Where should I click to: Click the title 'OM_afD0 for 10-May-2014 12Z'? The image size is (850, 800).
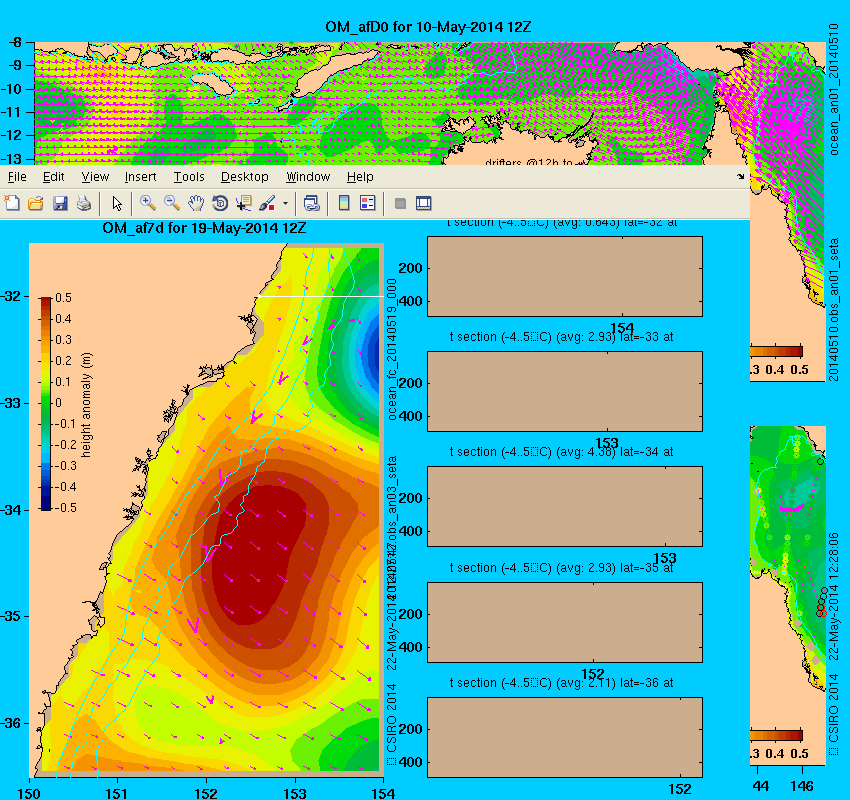pyautogui.click(x=428, y=27)
